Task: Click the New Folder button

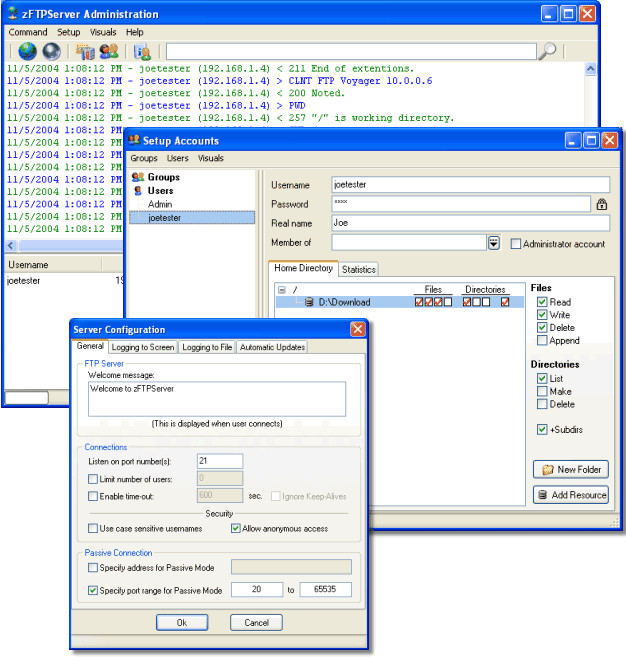Action: (571, 469)
